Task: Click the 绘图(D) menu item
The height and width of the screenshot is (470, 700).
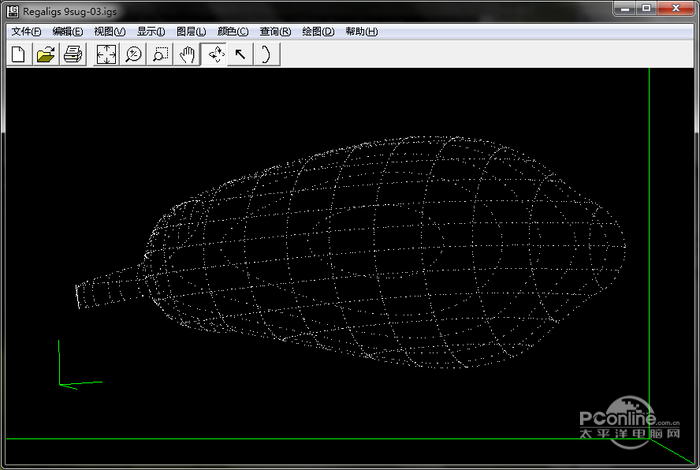Action: (x=318, y=31)
